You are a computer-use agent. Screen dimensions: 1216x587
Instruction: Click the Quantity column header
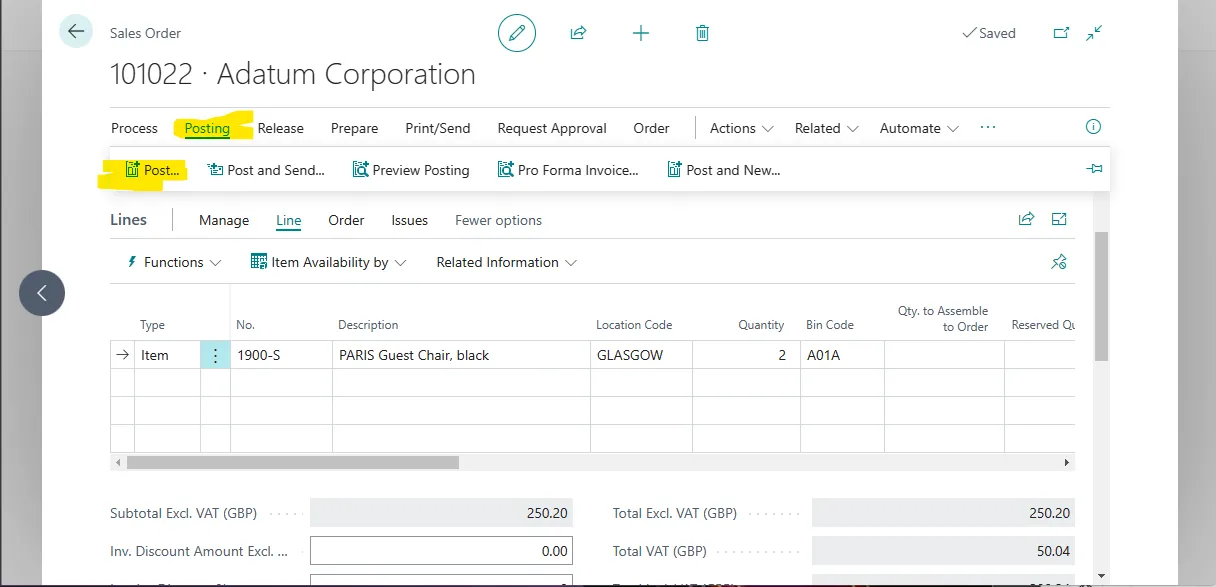pos(761,325)
